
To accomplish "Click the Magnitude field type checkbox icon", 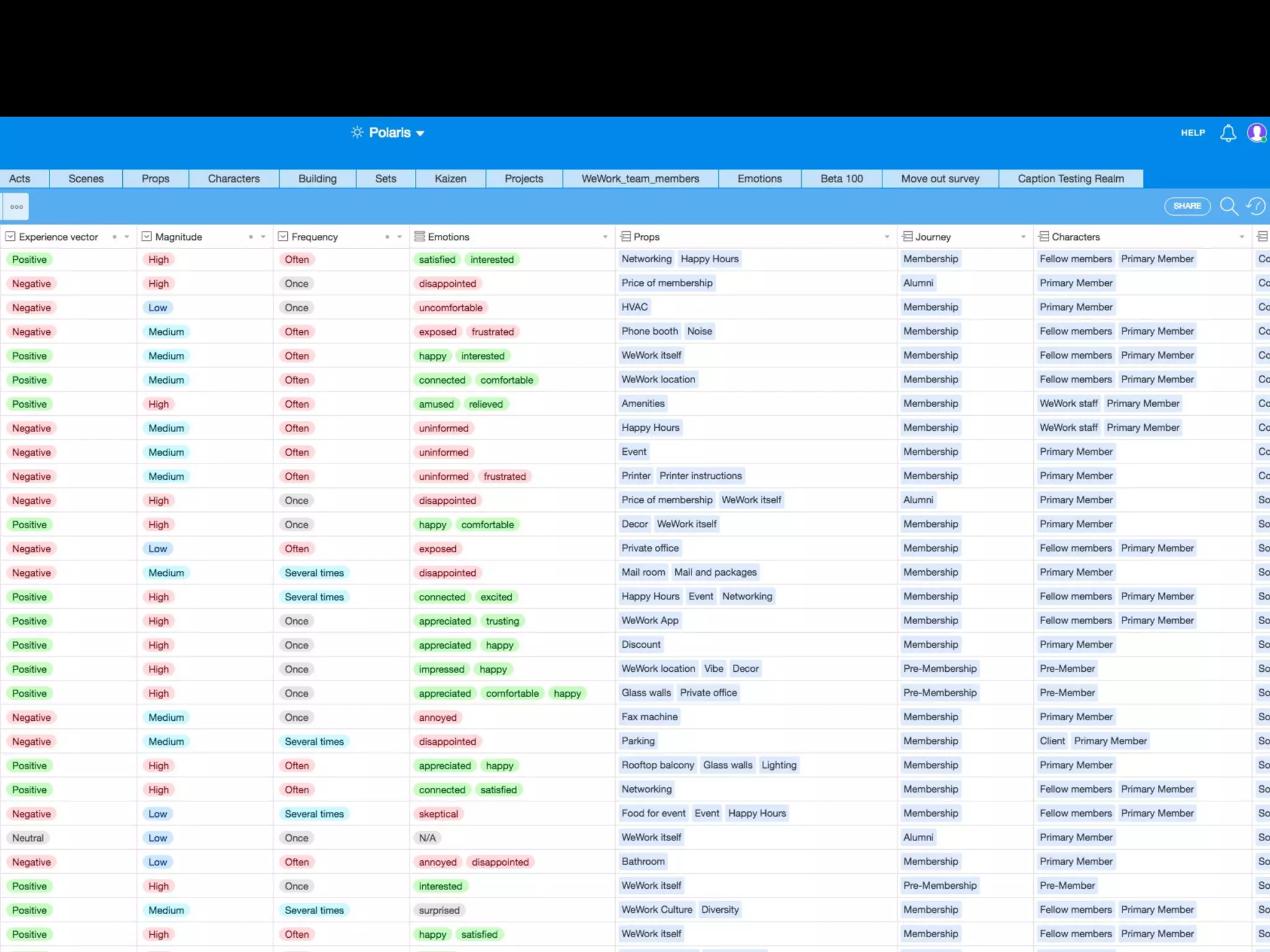I will [x=147, y=237].
